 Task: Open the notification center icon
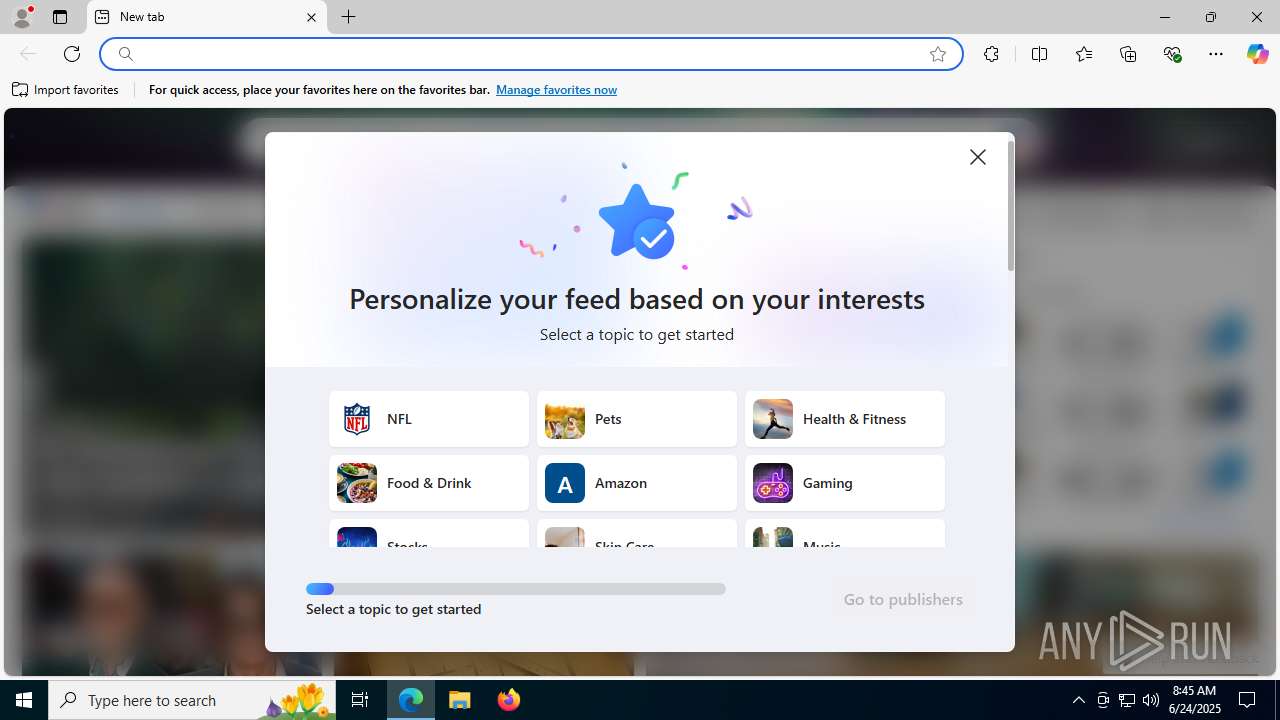point(1248,700)
